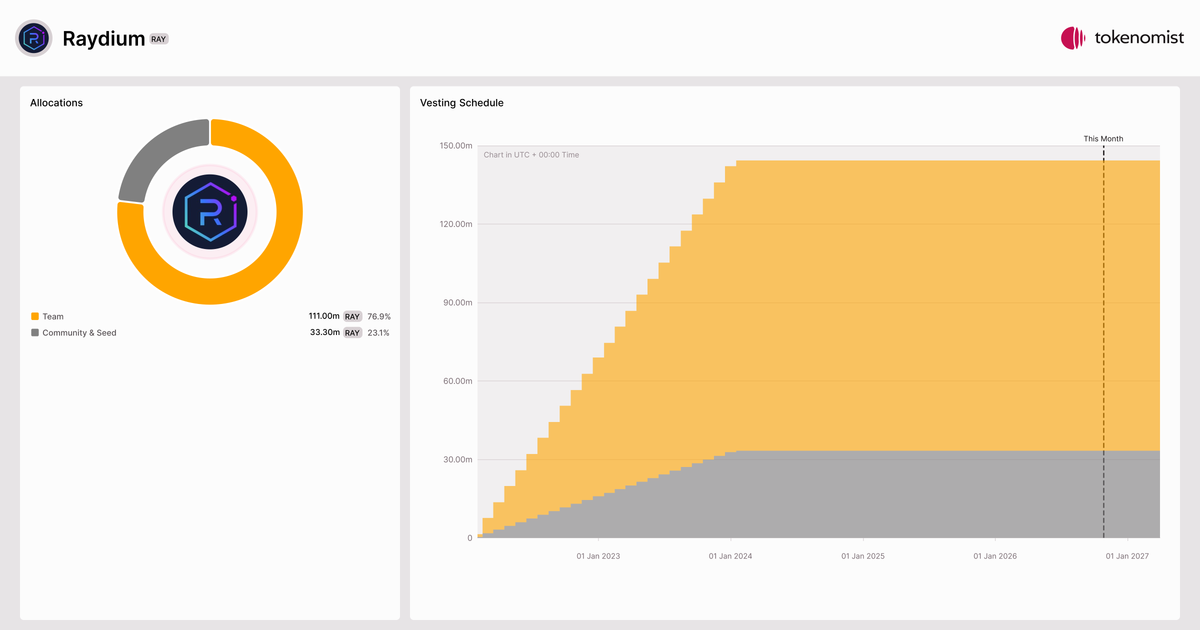1200x630 pixels.
Task: Click the "76.9%" percentage
Action: [x=378, y=316]
